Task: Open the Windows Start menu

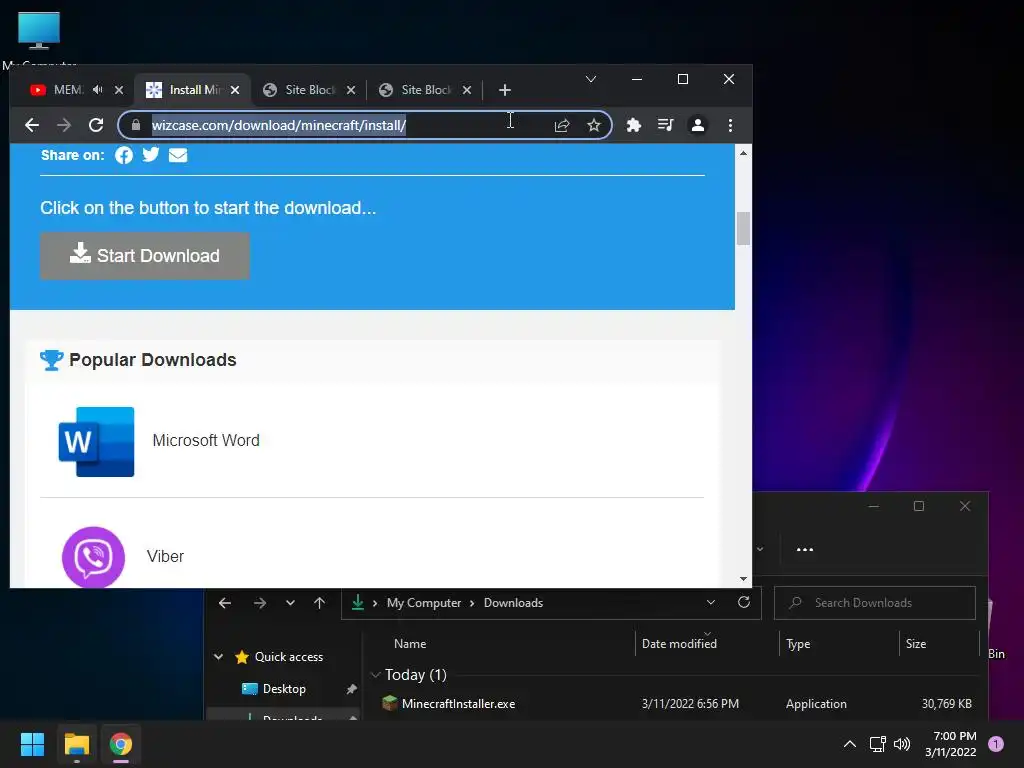Action: (32, 744)
